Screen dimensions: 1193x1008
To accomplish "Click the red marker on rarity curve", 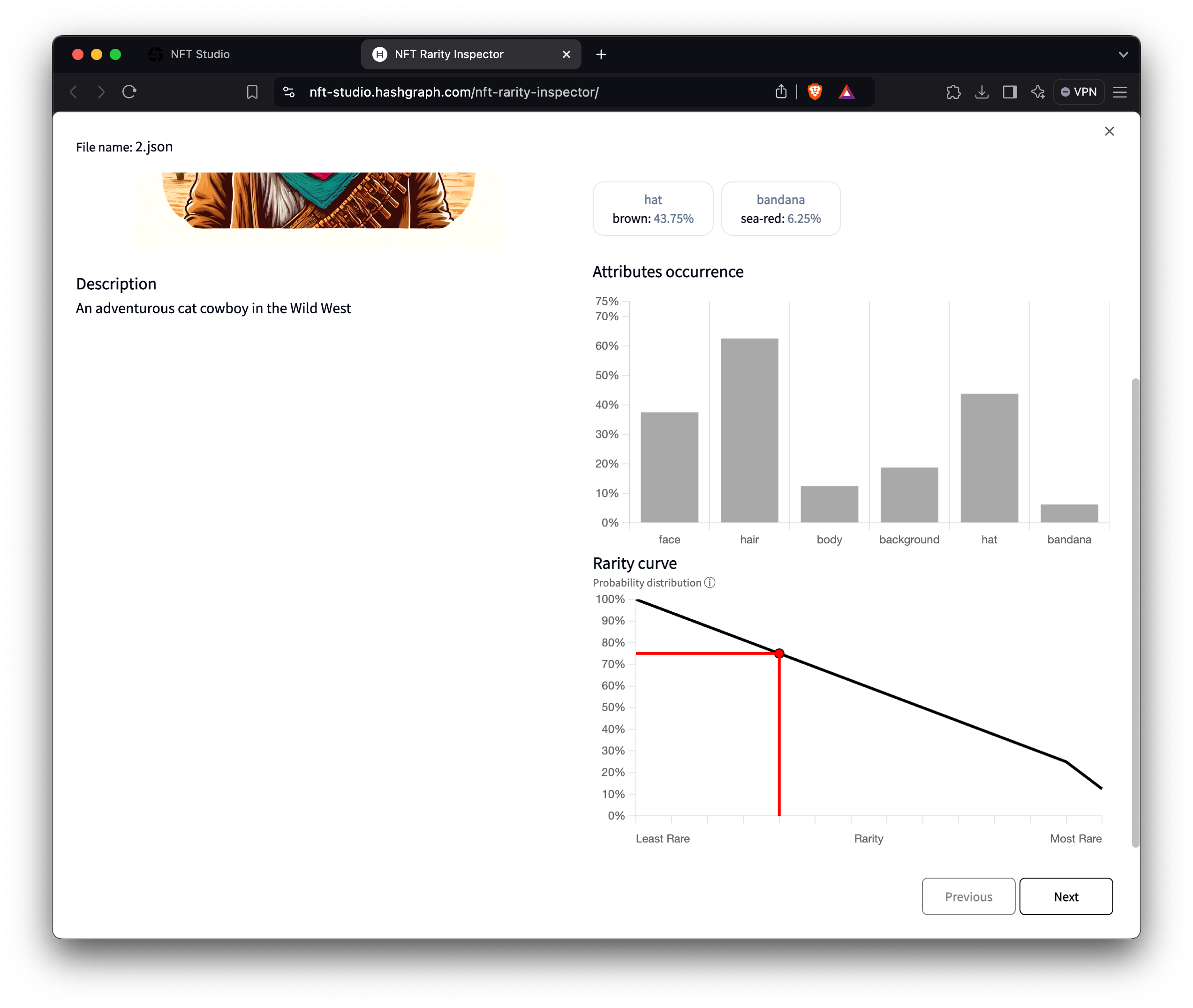I will (x=779, y=653).
